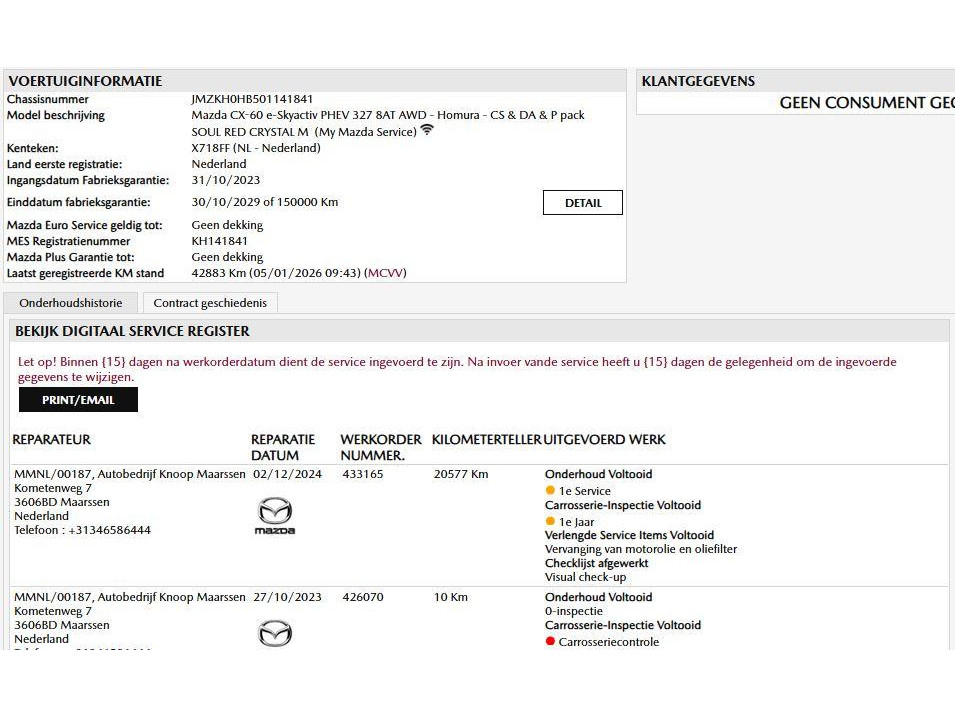This screenshot has height=716, width=955.
Task: Open the MCVV link beside the mileage
Action: pos(386,273)
